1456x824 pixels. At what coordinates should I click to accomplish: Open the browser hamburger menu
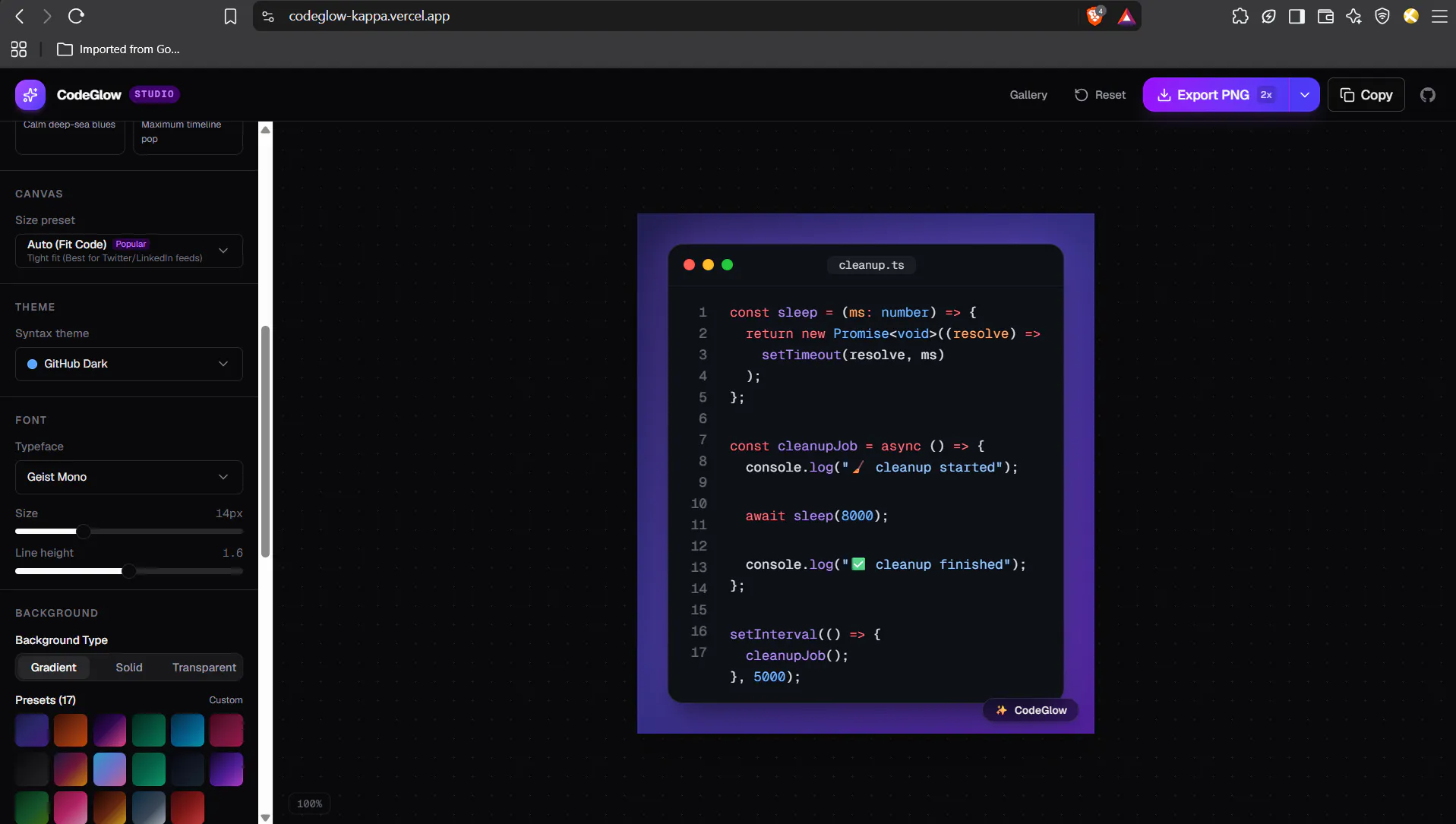point(1439,16)
